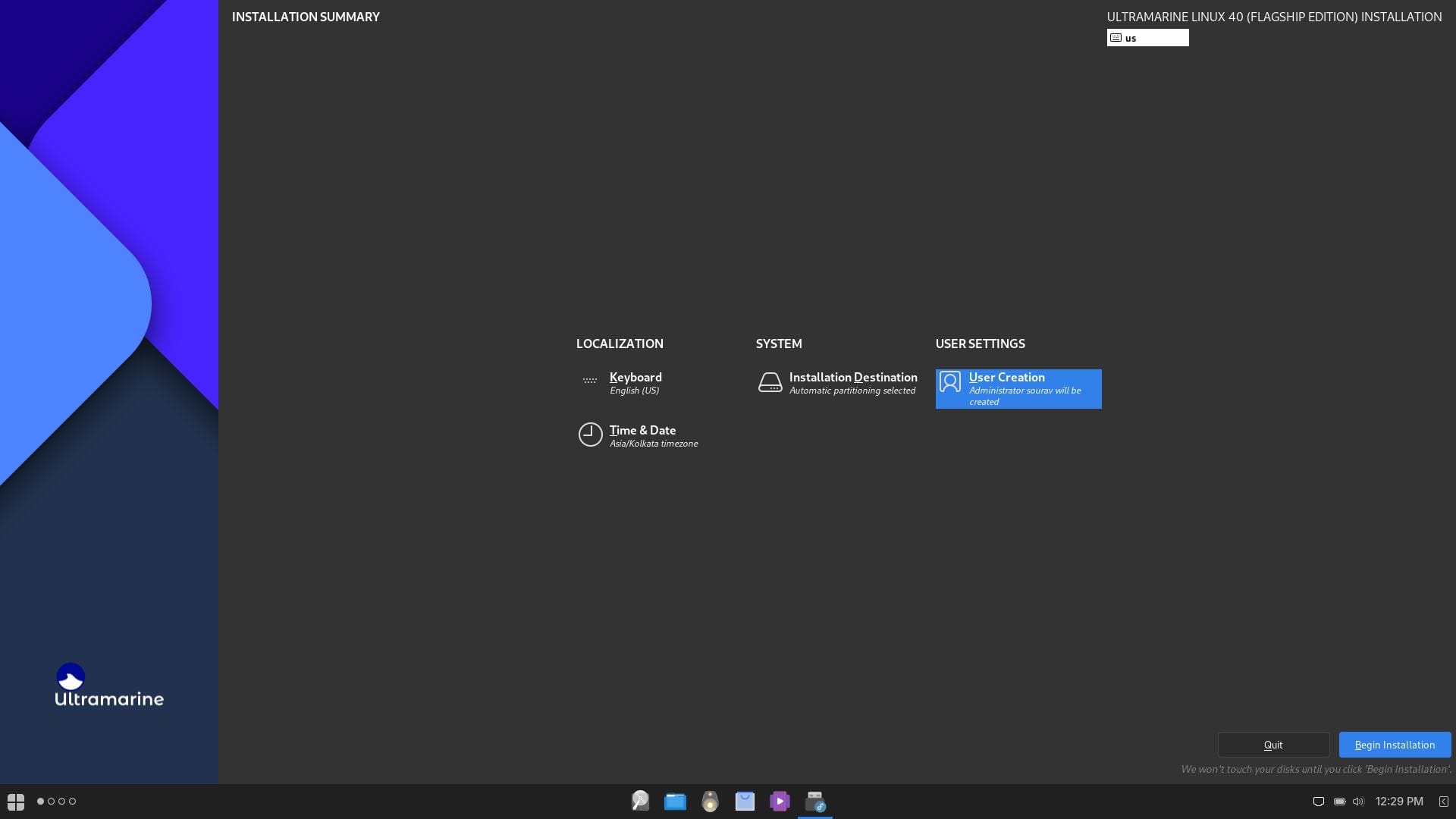Launch the flashlight tool from the taskbar
This screenshot has height=819, width=1456.
coord(710,802)
